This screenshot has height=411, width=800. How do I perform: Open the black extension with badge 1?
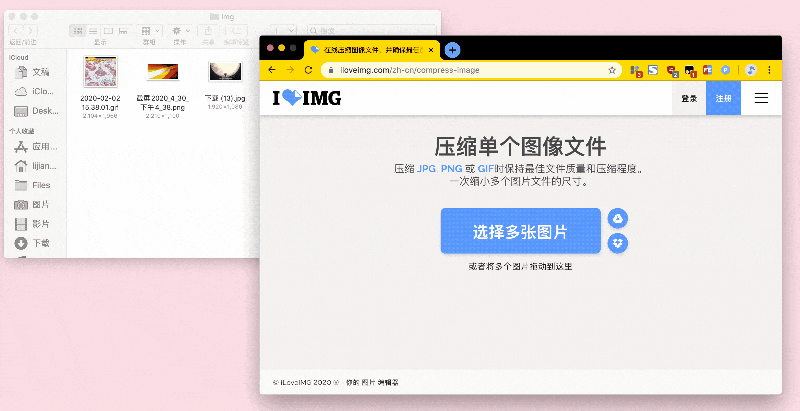[690, 71]
